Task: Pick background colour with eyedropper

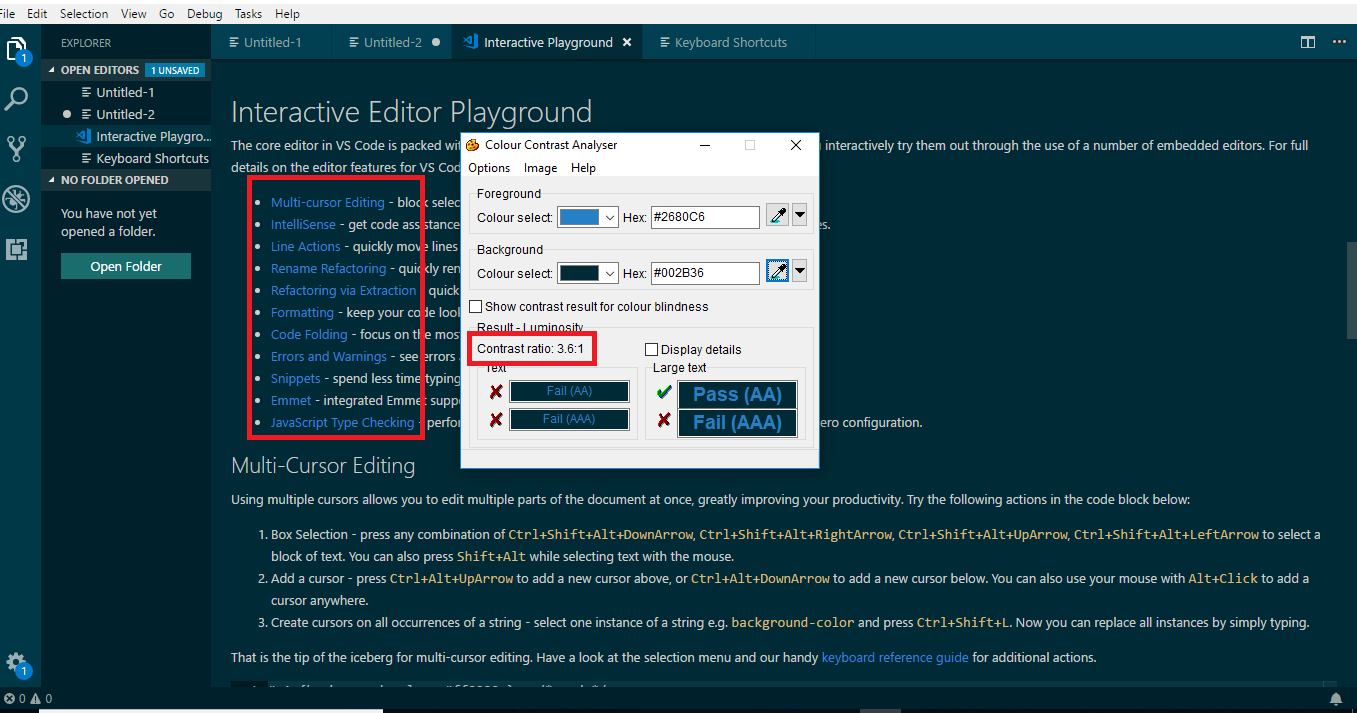Action: click(777, 272)
